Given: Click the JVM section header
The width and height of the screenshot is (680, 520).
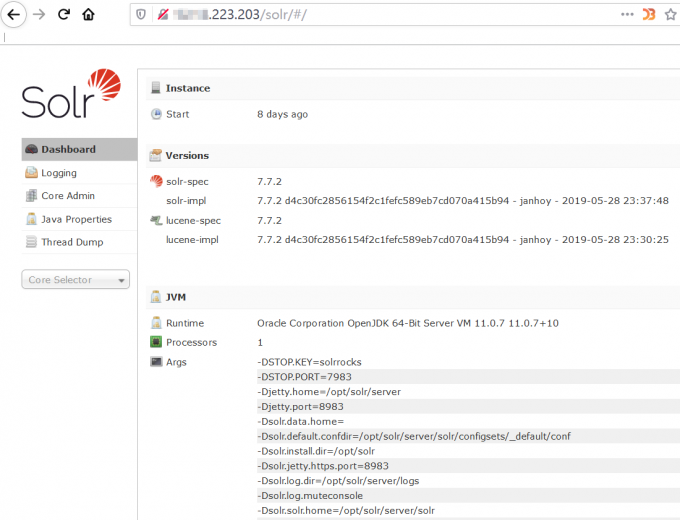Looking at the screenshot, I should [x=413, y=297].
